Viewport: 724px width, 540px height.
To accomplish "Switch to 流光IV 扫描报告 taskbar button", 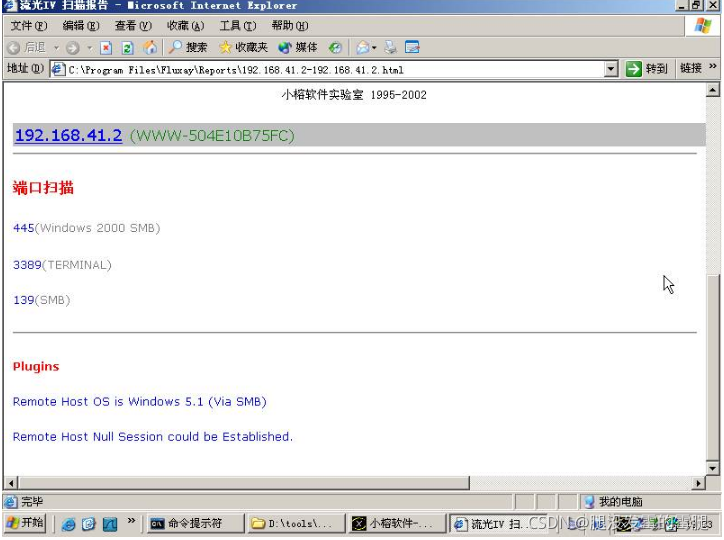I will click(x=497, y=523).
